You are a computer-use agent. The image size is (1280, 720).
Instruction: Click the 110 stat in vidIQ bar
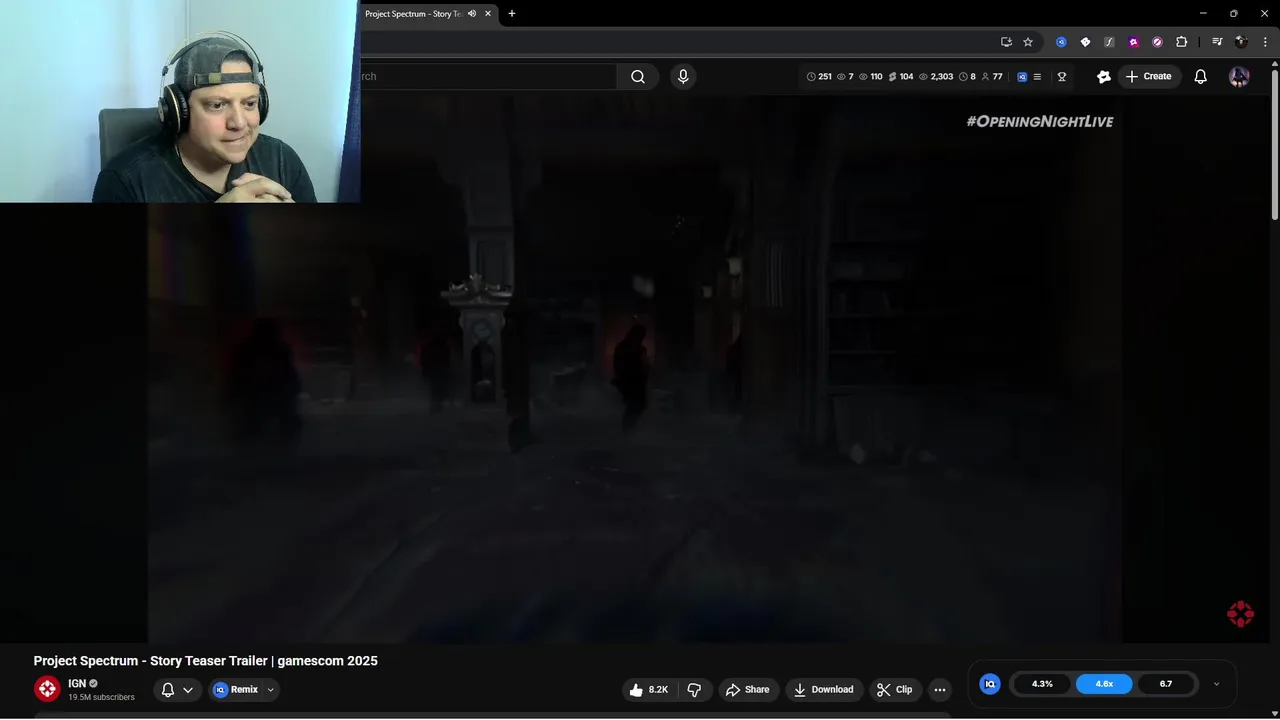click(871, 77)
